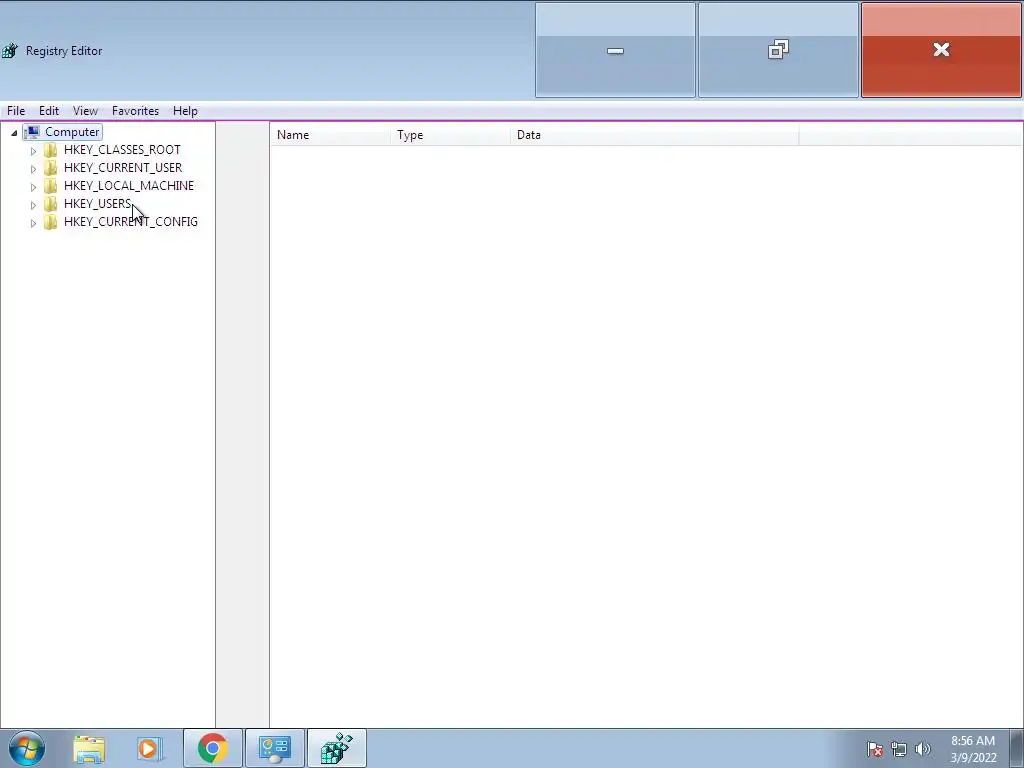Click the HKEY_USERS folder icon
The width and height of the screenshot is (1024, 768).
(50, 204)
